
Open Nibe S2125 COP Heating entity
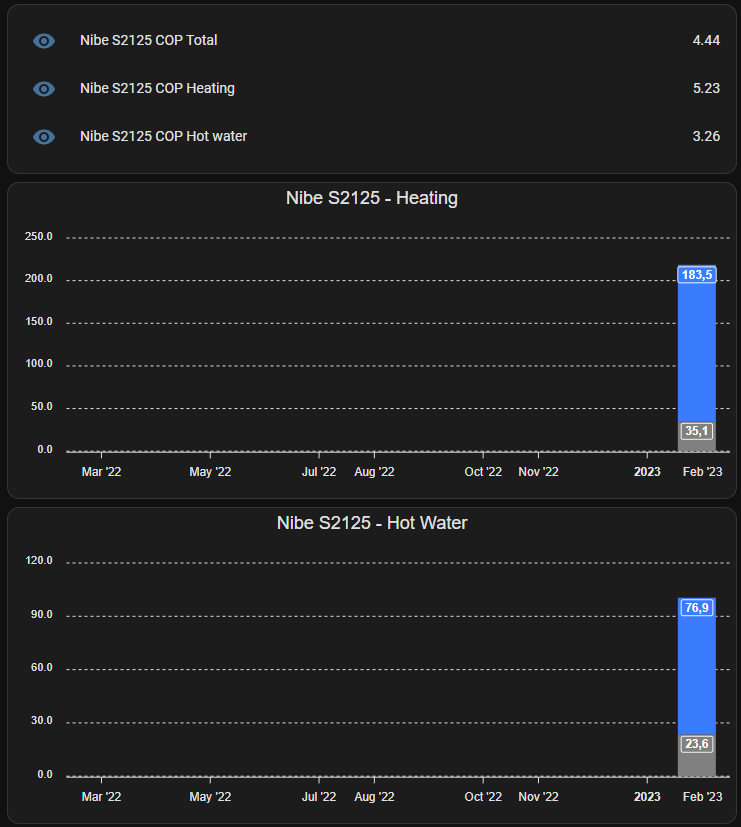(157, 88)
